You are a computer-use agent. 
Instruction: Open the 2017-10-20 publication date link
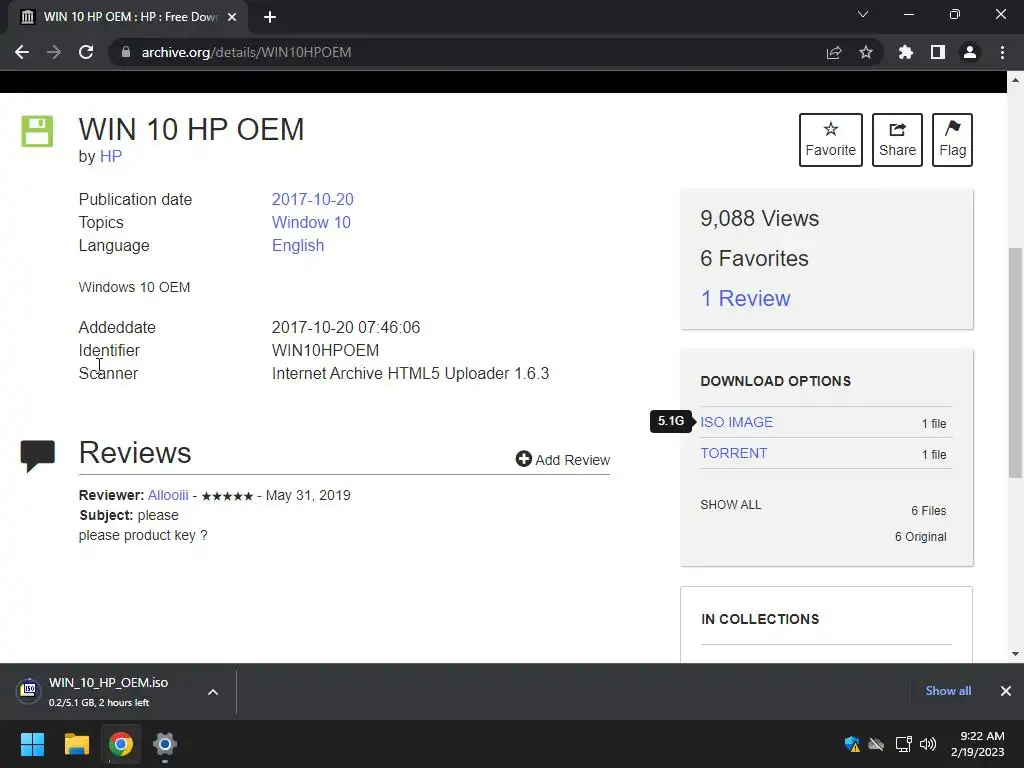312,199
